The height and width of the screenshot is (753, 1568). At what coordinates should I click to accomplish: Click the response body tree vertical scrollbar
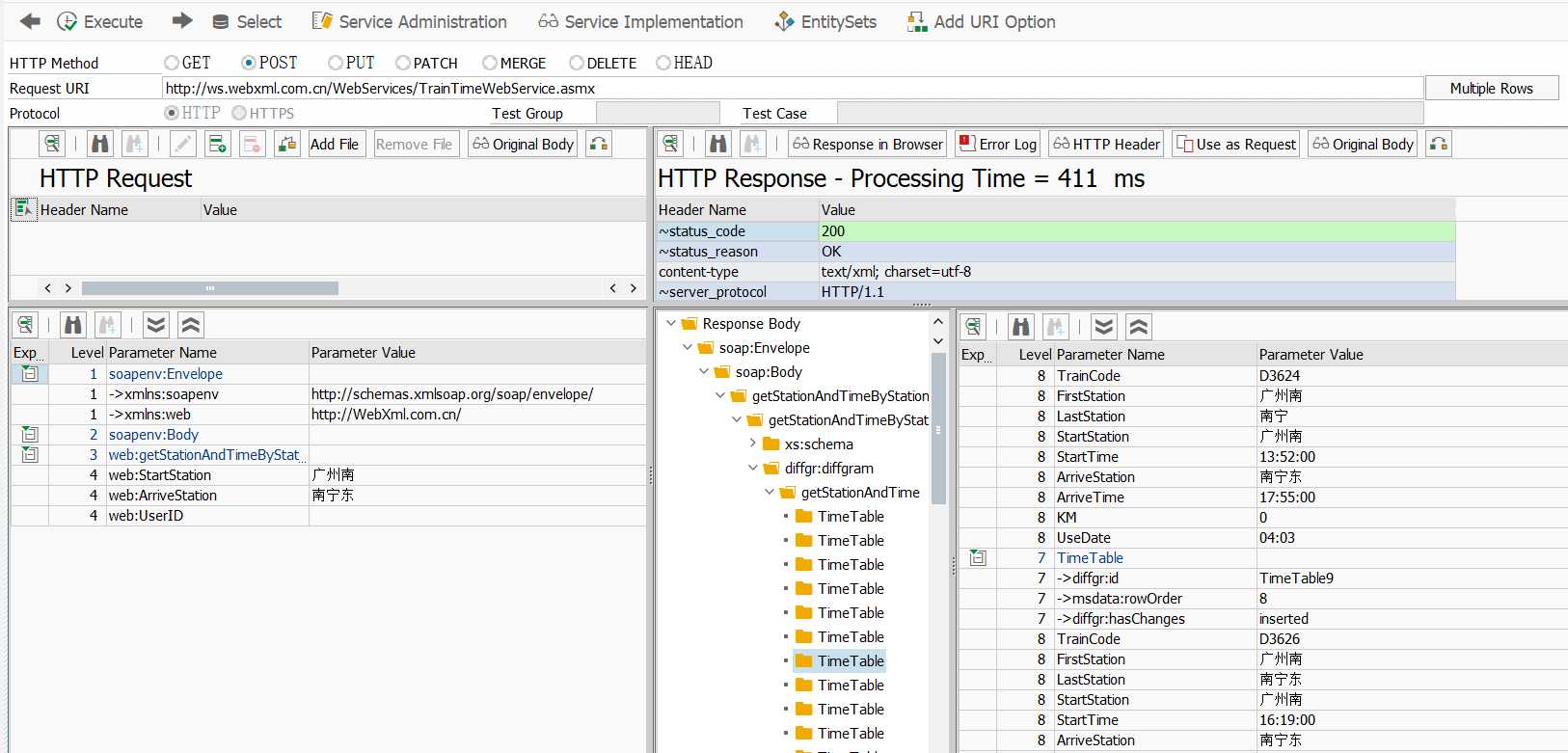click(x=937, y=428)
